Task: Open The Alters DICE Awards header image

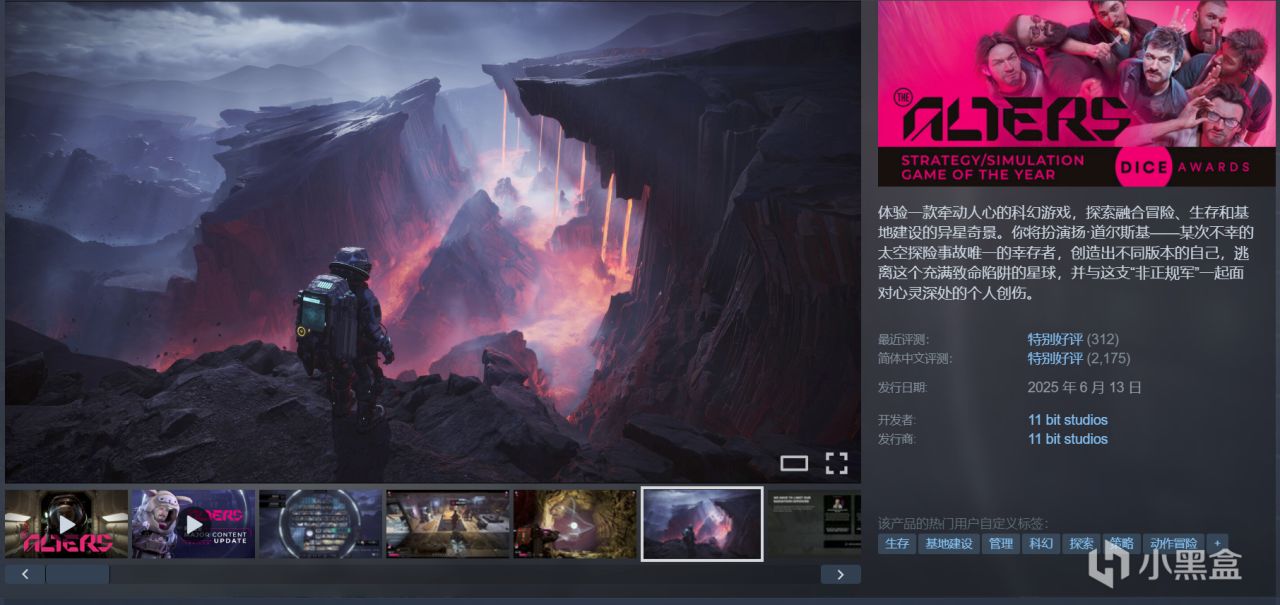Action: point(1076,93)
